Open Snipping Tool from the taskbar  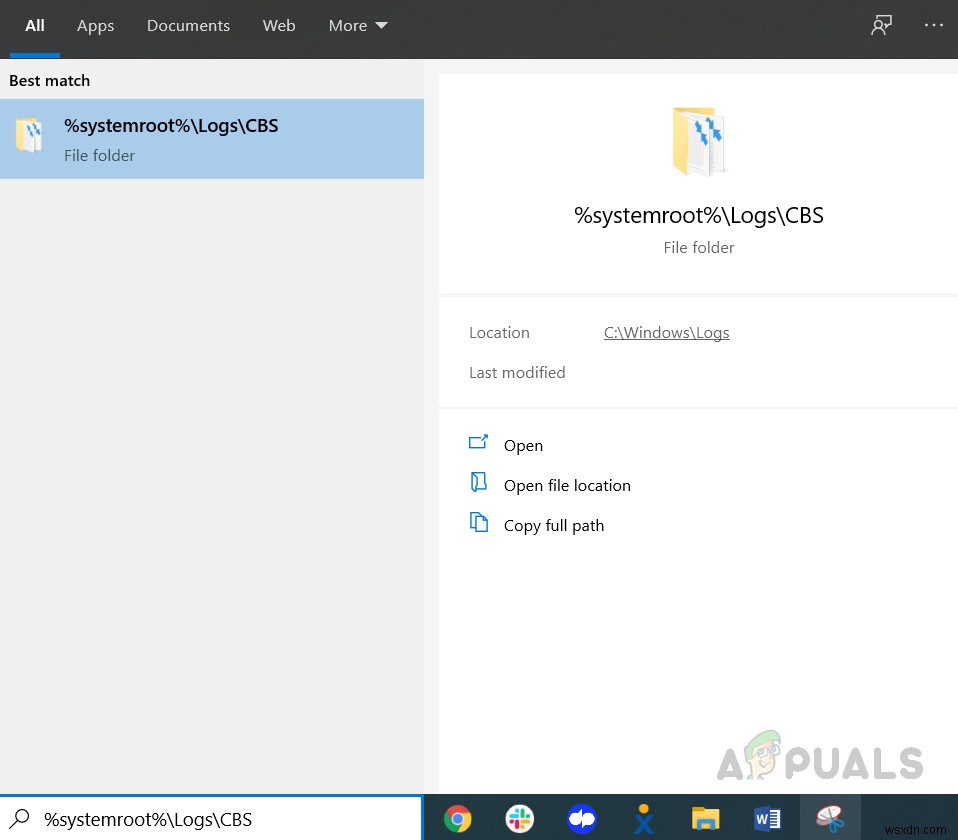coord(830,819)
